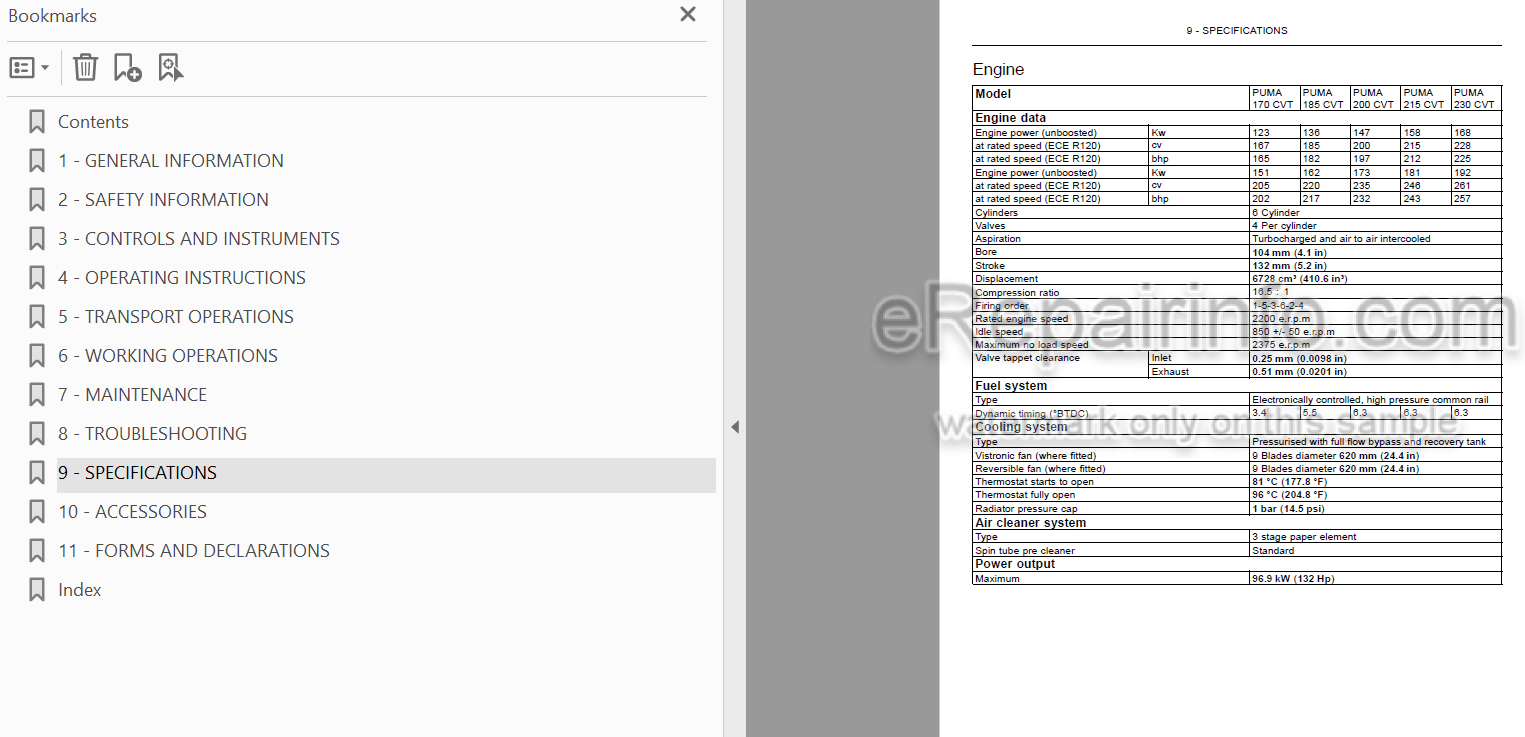
Task: Click the bookmark icon beside Contents
Action: pyautogui.click(x=37, y=122)
